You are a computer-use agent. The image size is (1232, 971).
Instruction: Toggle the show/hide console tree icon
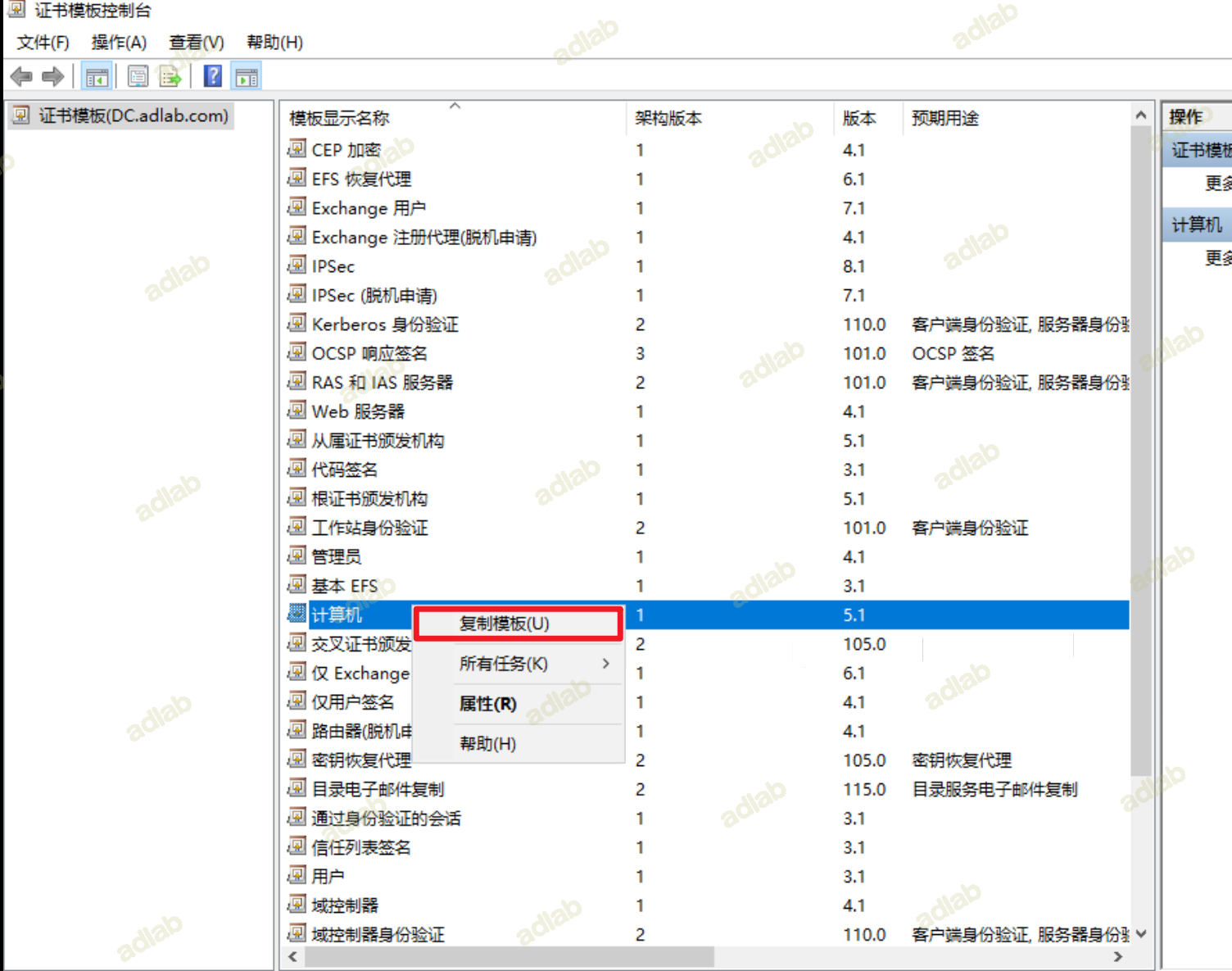pyautogui.click(x=97, y=77)
